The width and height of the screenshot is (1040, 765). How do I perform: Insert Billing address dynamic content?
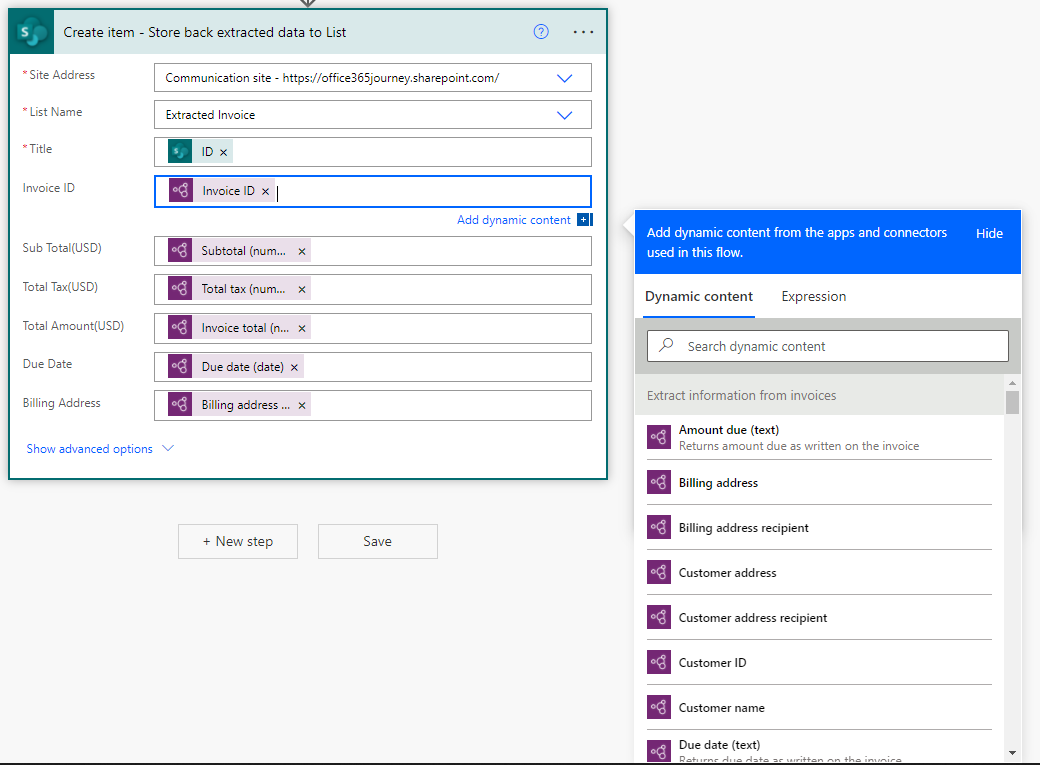click(x=819, y=482)
